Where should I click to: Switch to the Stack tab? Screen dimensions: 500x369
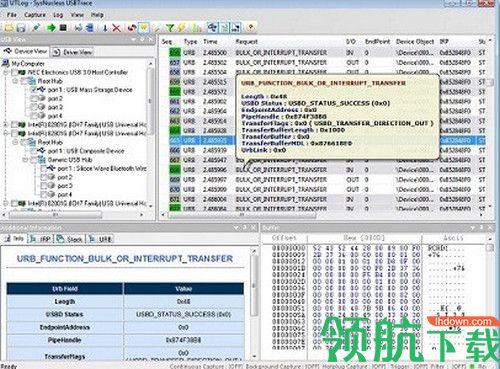point(69,239)
